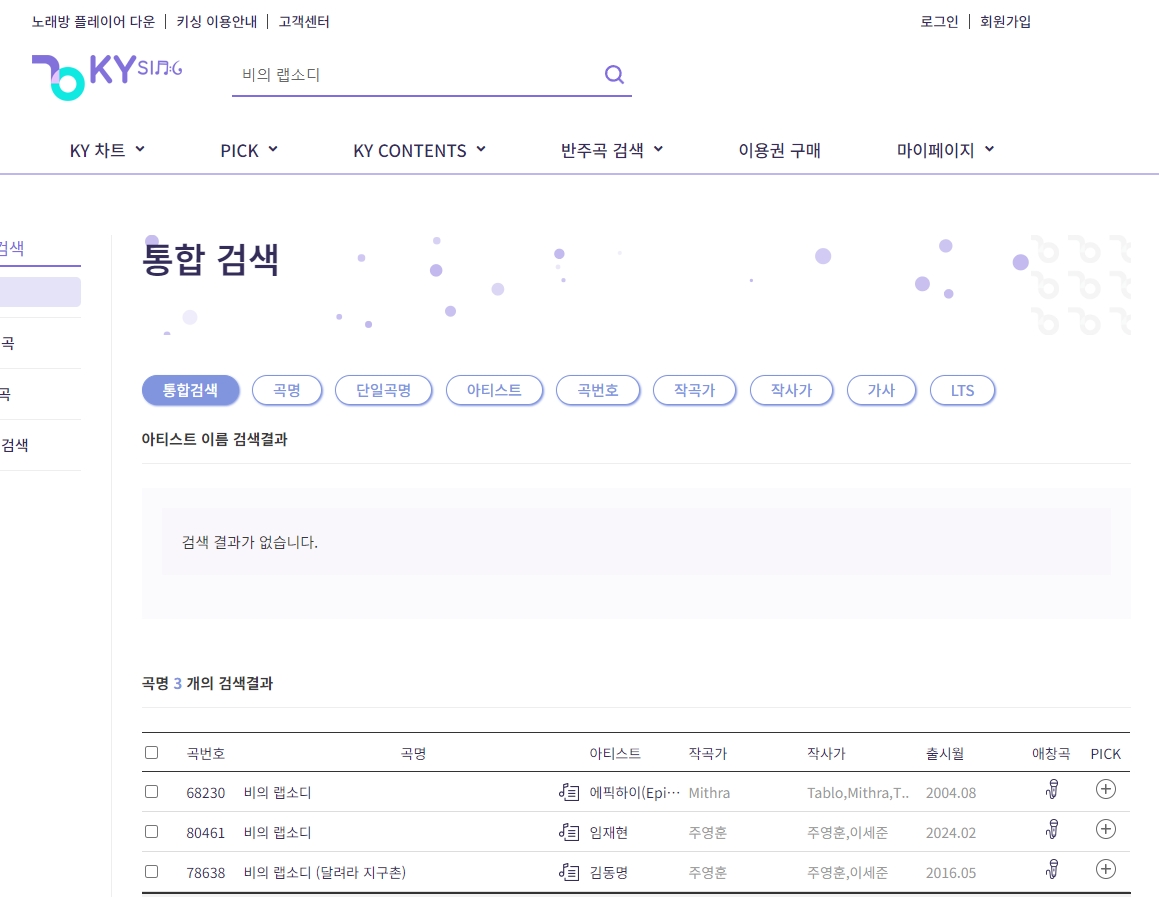Check the checkbox for song 68230
Viewport: 1159px width, 897px height.
pos(151,790)
